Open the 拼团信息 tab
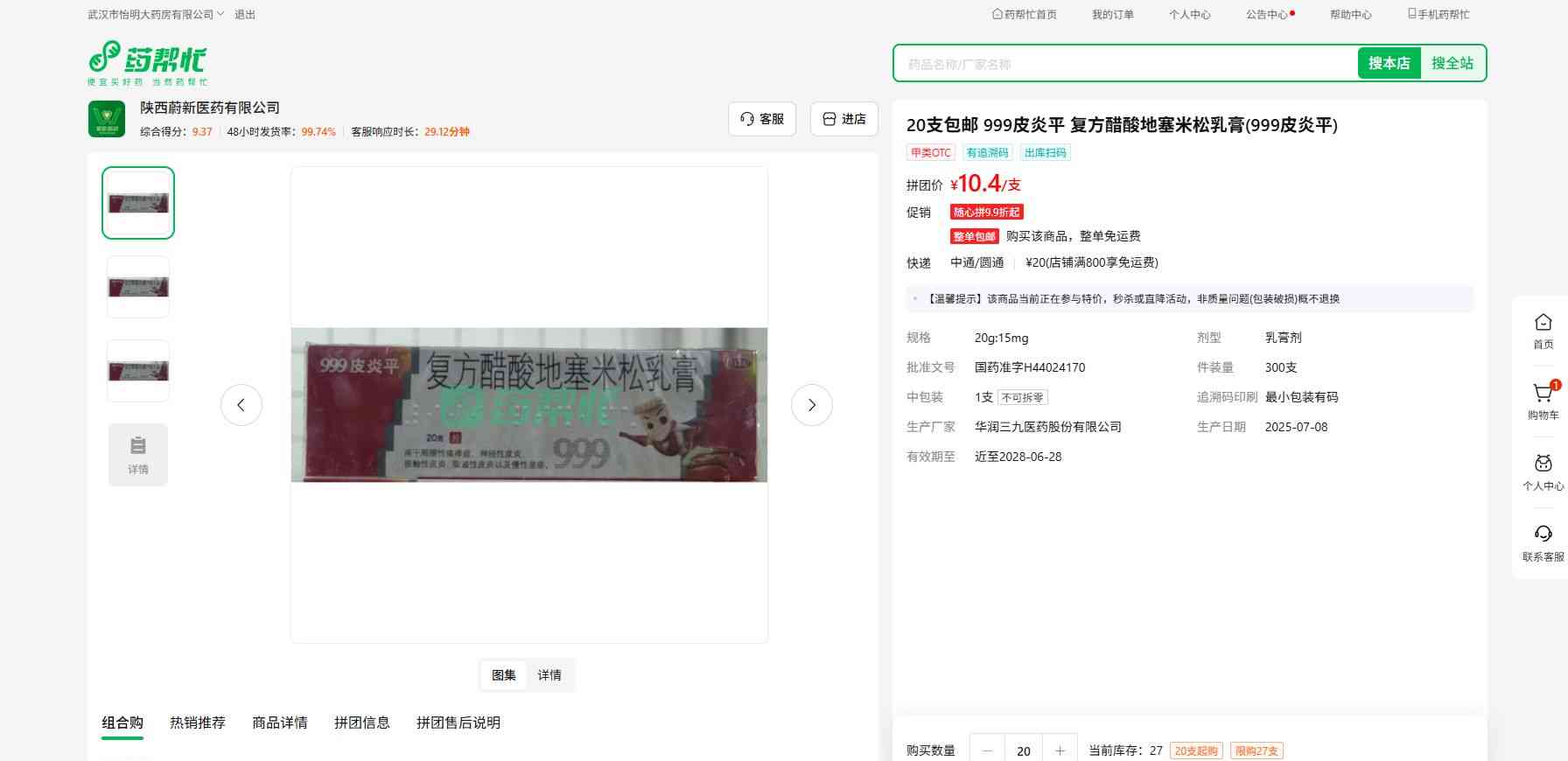The image size is (1568, 761). click(362, 723)
